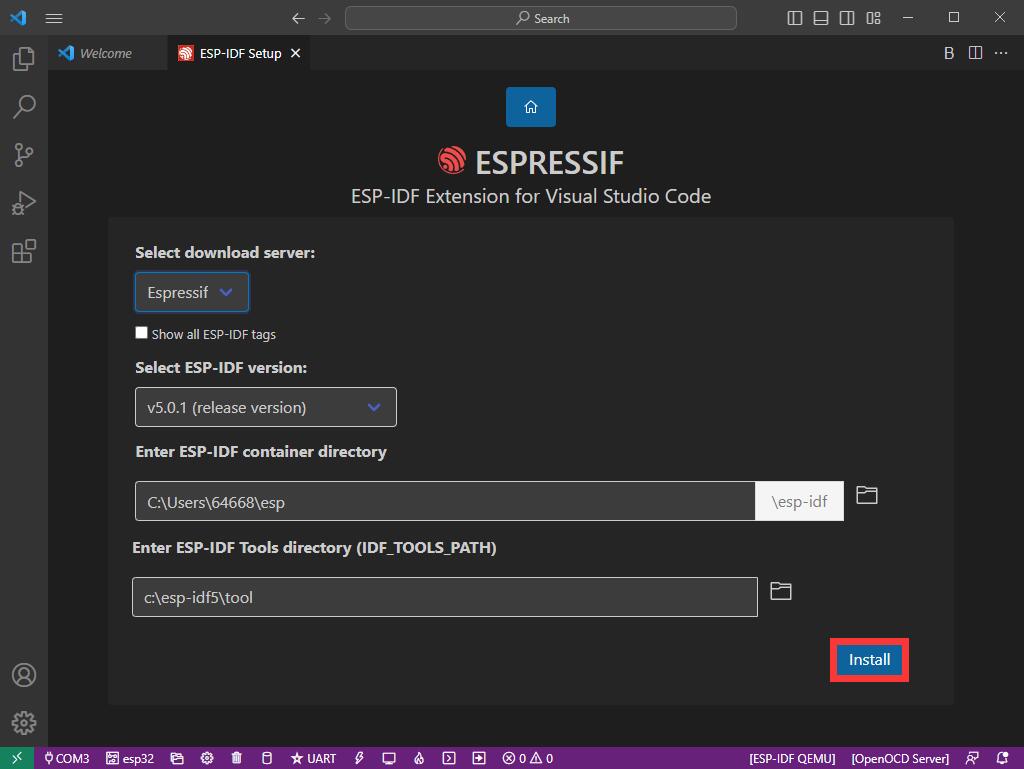Open the Explorer view in activity bar
Screen dimensions: 1024x769
[24, 59]
